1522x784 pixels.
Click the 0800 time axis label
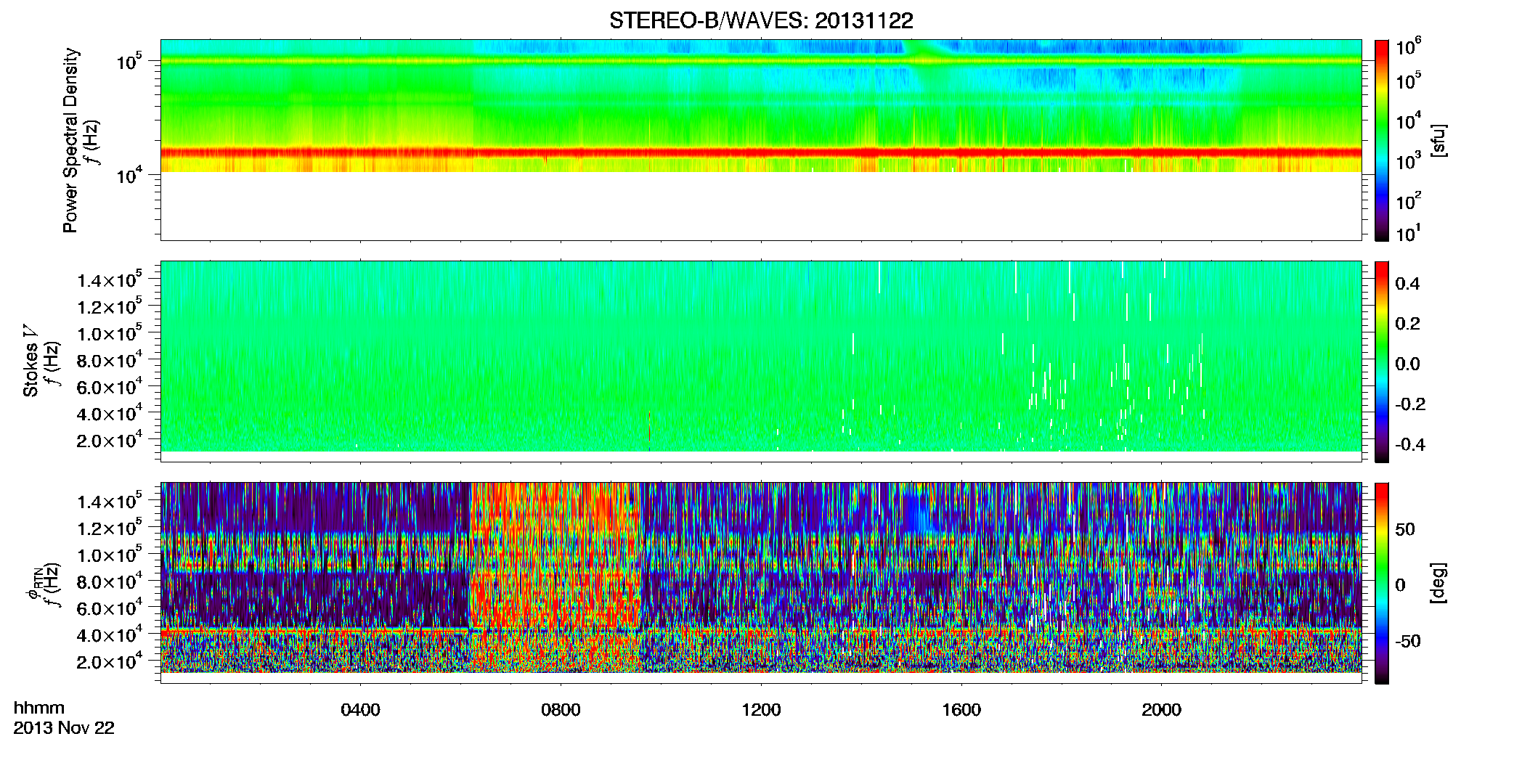pos(561,709)
